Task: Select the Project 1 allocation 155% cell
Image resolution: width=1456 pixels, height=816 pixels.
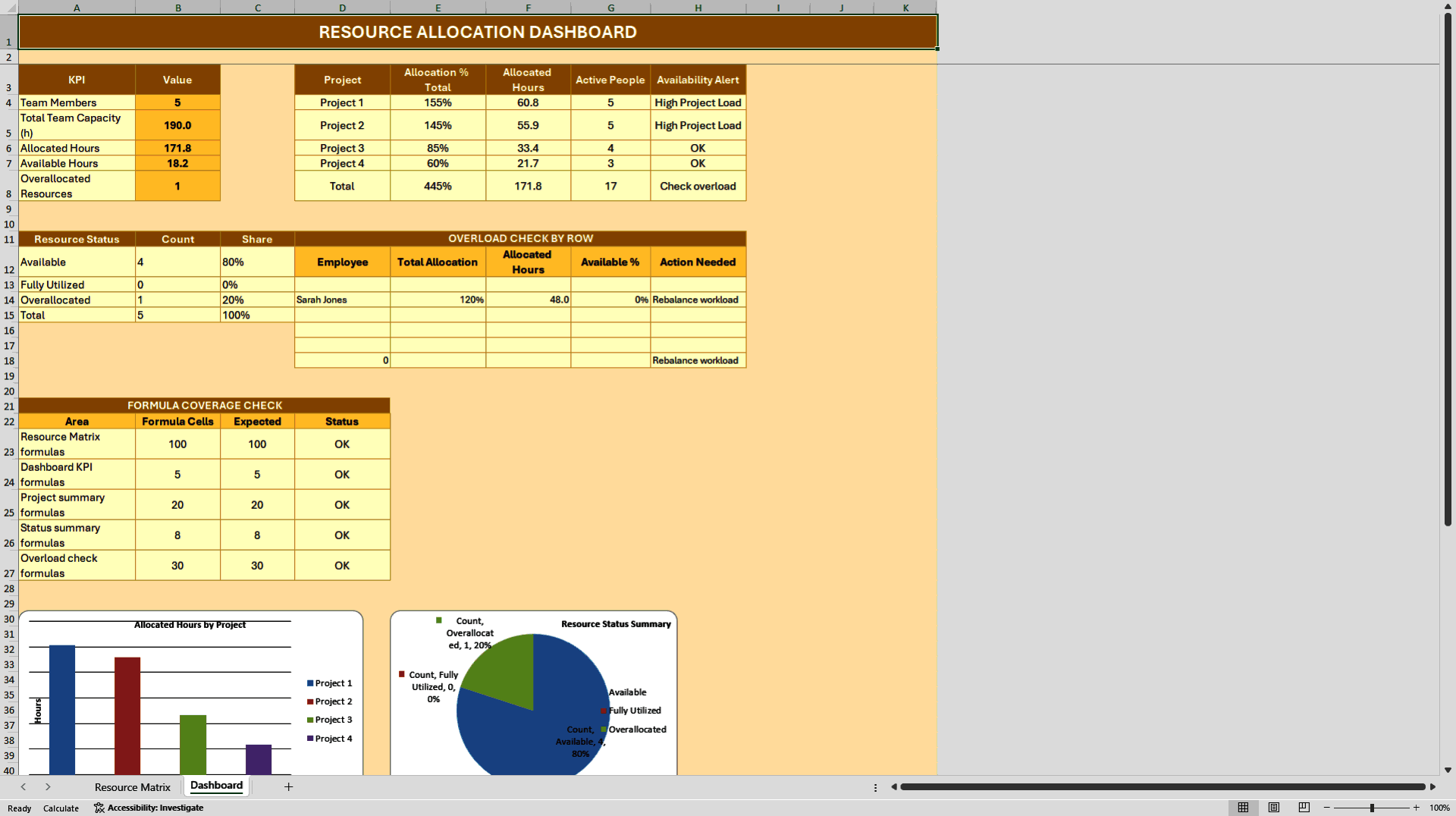Action: point(438,102)
